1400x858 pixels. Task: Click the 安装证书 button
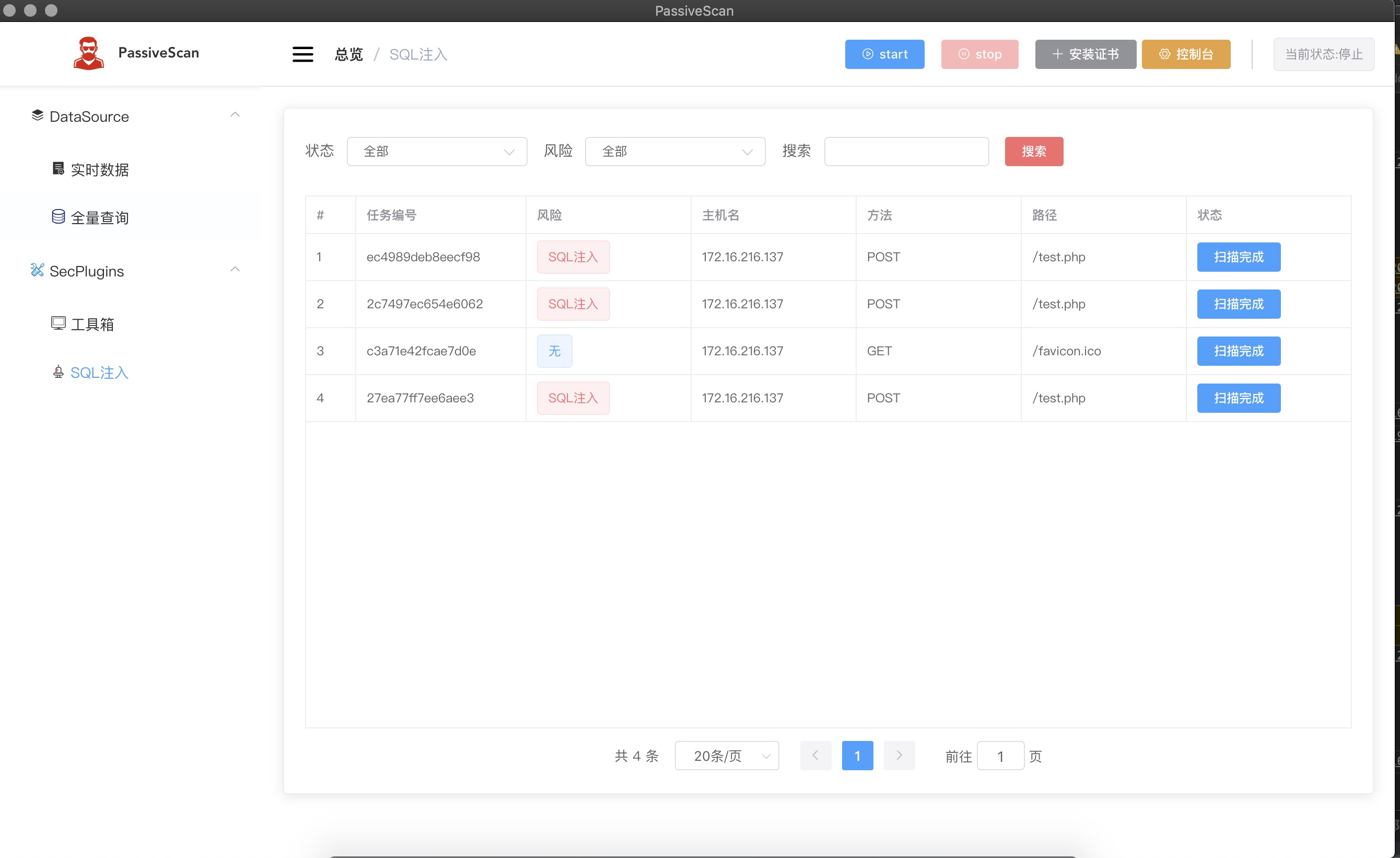coord(1084,54)
